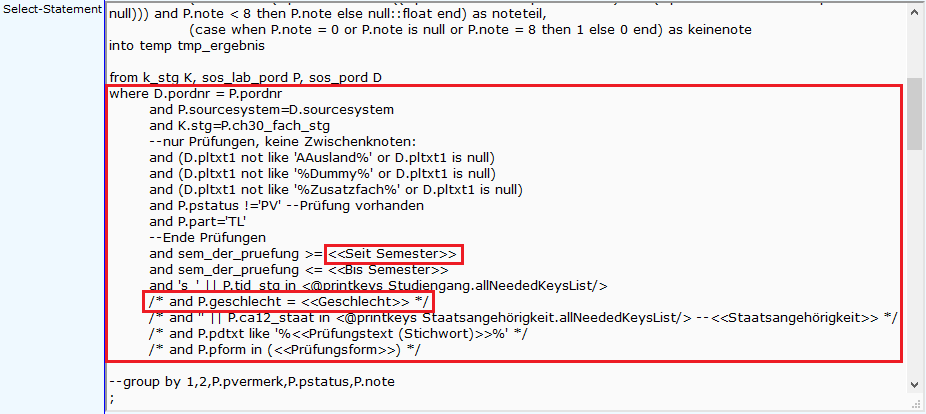
Task: Click the 'from k_stg K' line
Action: click(x=246, y=77)
